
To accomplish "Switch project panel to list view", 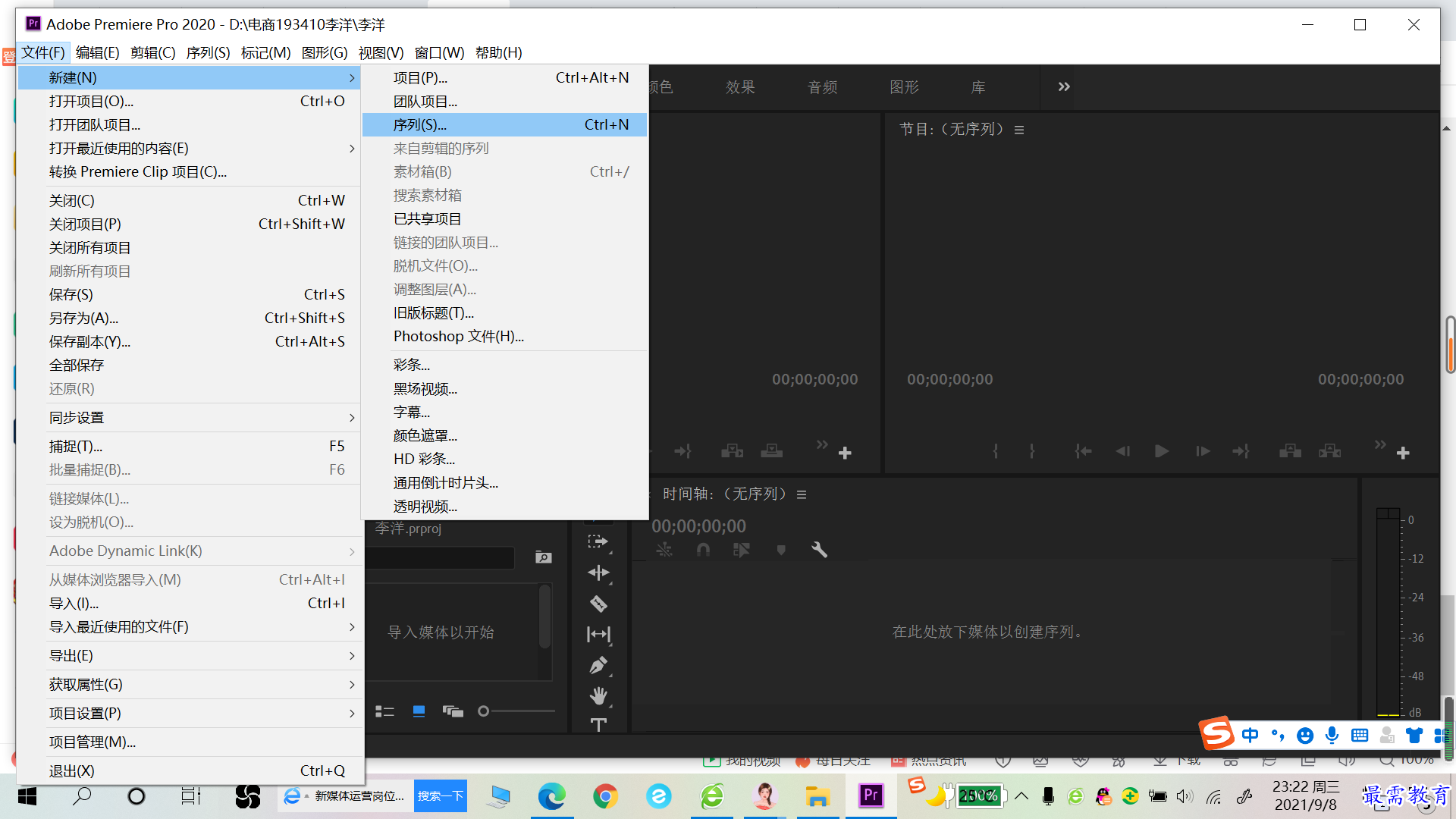I will click(x=384, y=711).
